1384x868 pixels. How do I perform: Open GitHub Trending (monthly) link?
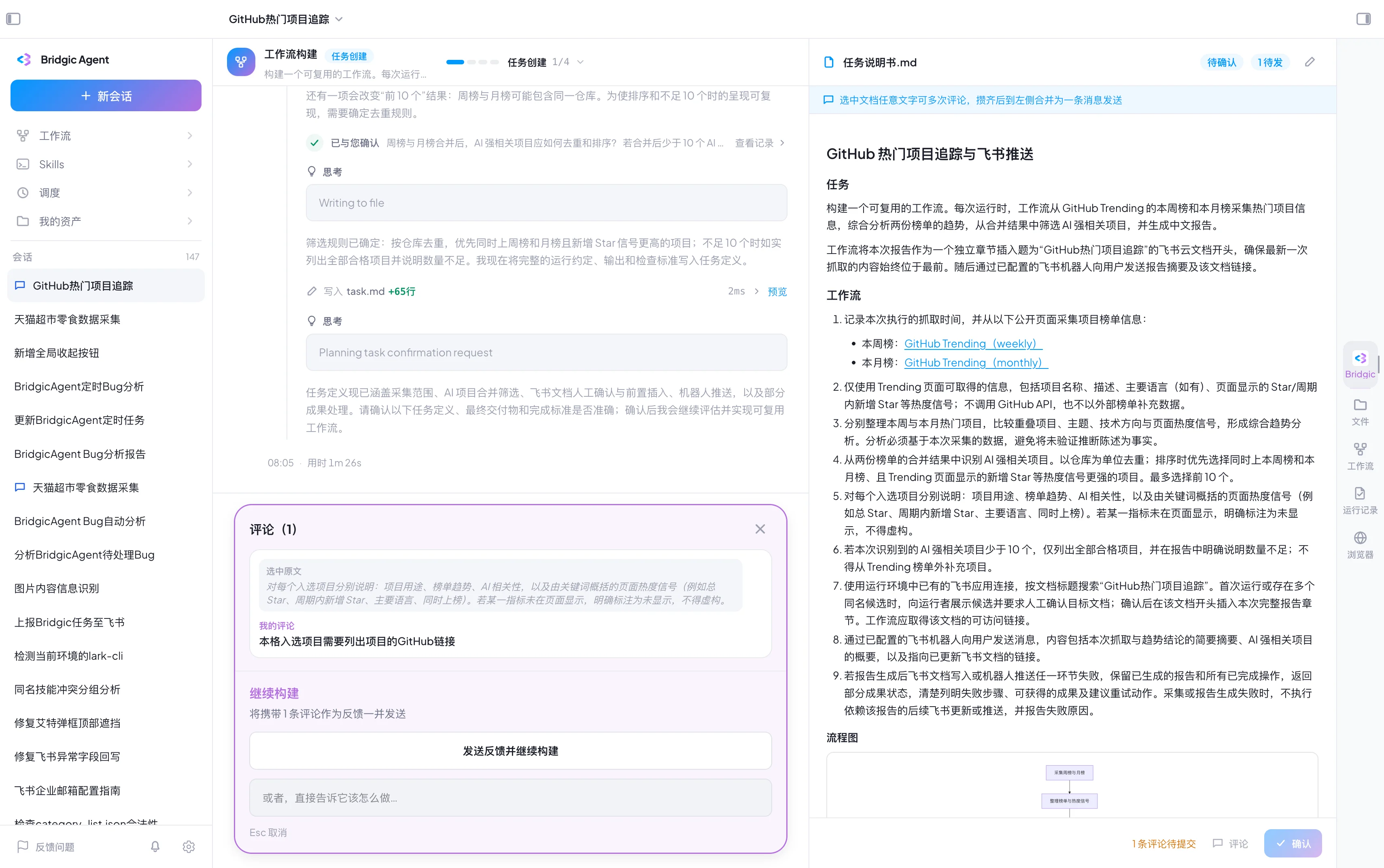point(976,362)
